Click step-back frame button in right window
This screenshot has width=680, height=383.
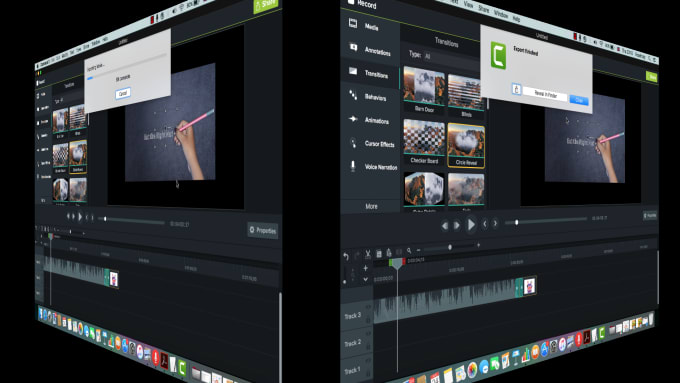tap(445, 226)
